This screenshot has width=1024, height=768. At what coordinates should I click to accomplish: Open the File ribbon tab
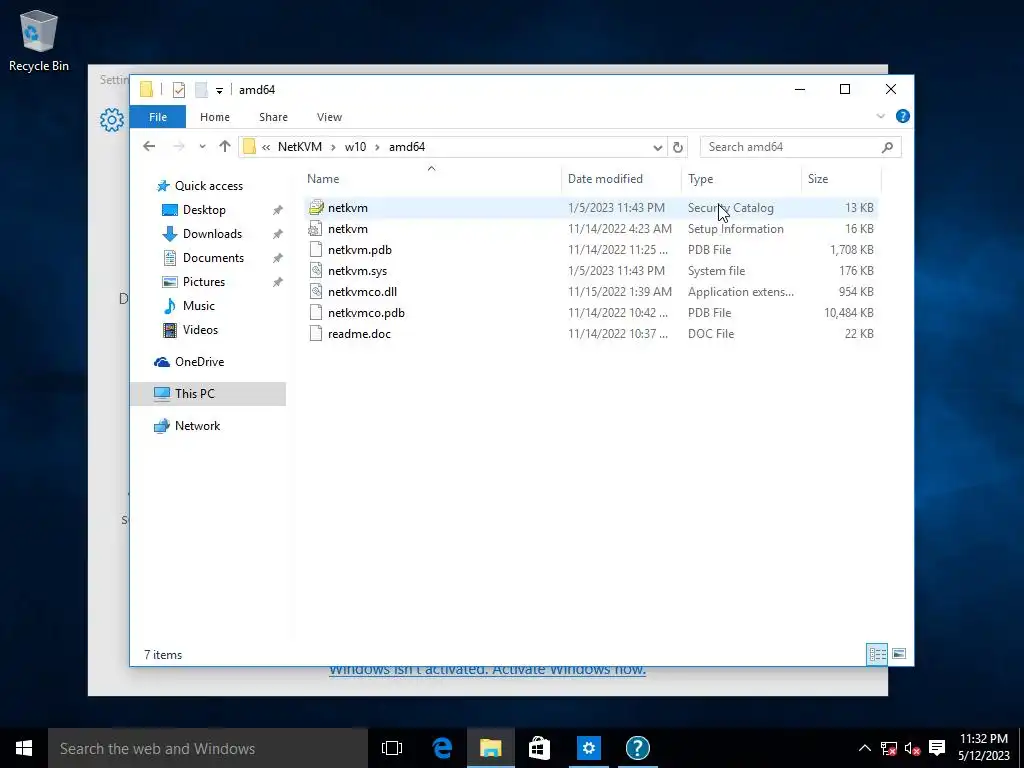[x=158, y=117]
